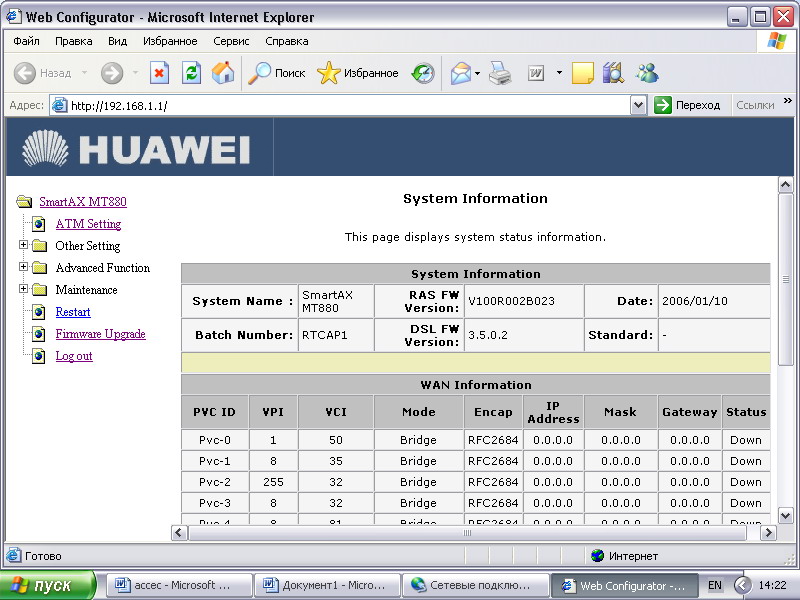
Task: Expand the toolbar overflow chevron near Ссылки
Action: [x=788, y=101]
